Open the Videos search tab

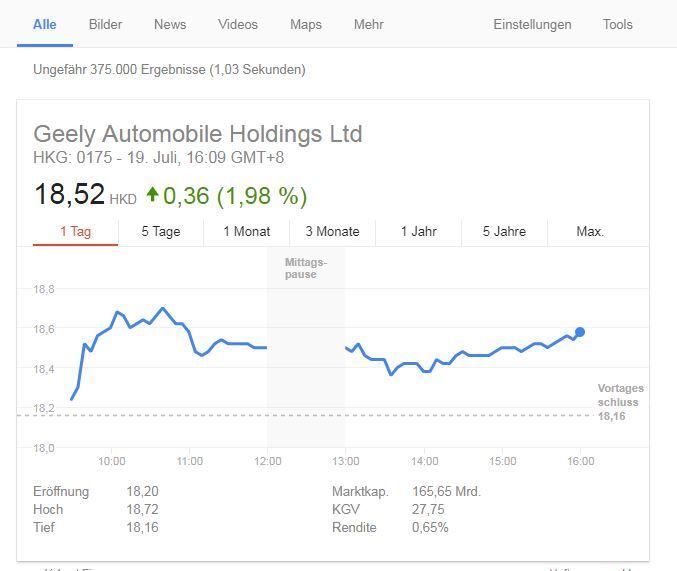point(237,24)
